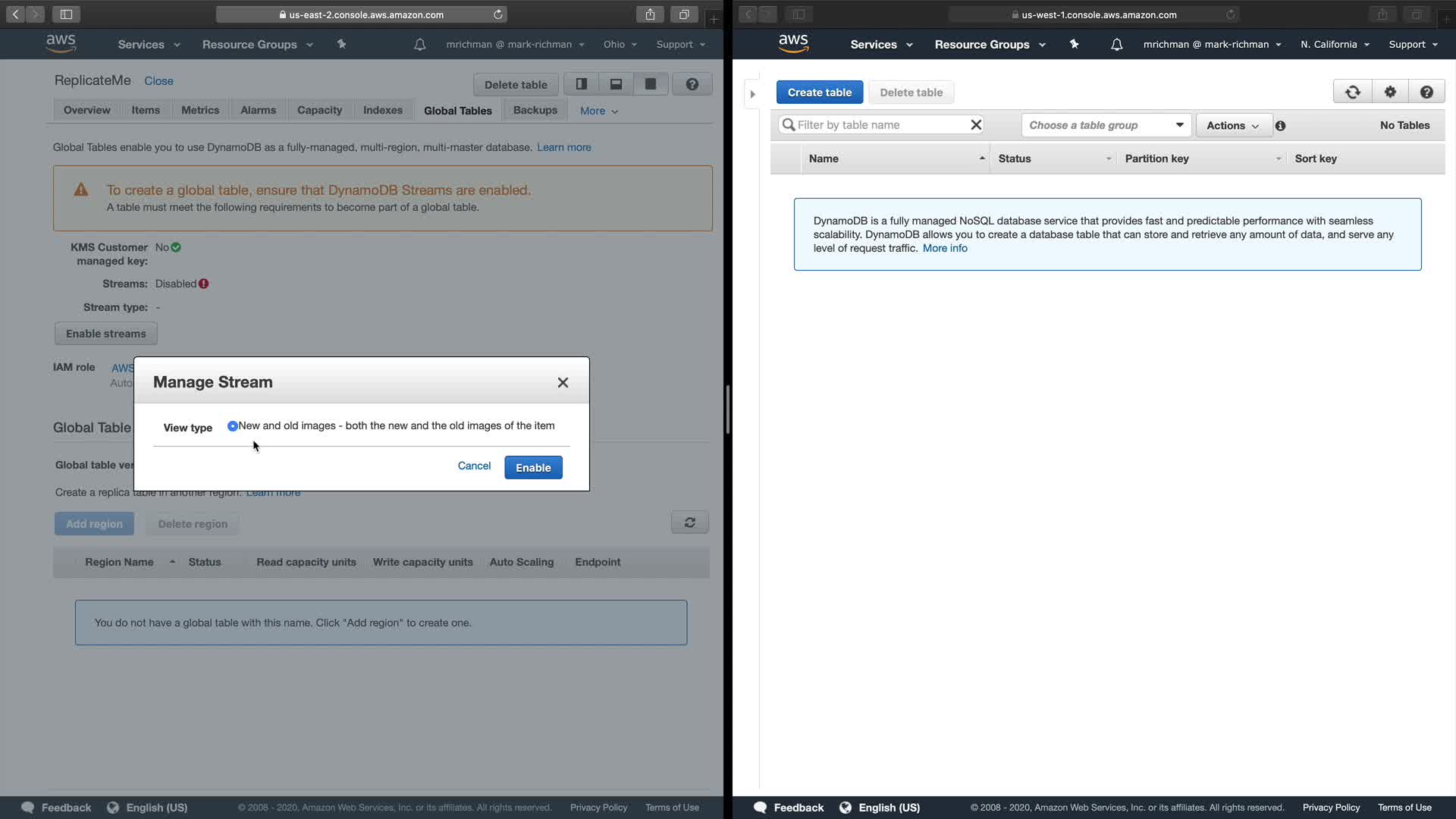Clear the table name filter with X
Viewport: 1456px width, 819px height.
(x=976, y=125)
